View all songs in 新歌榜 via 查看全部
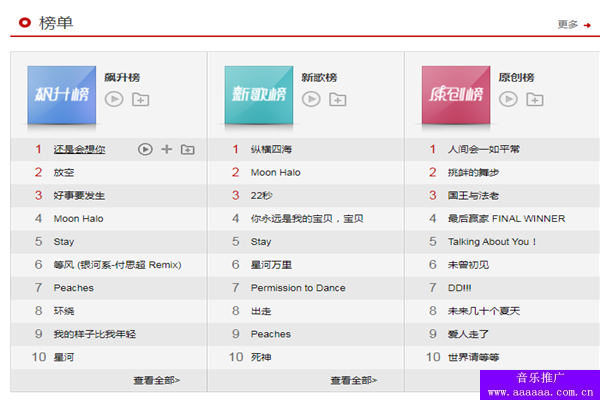600x400 pixels. (x=354, y=380)
